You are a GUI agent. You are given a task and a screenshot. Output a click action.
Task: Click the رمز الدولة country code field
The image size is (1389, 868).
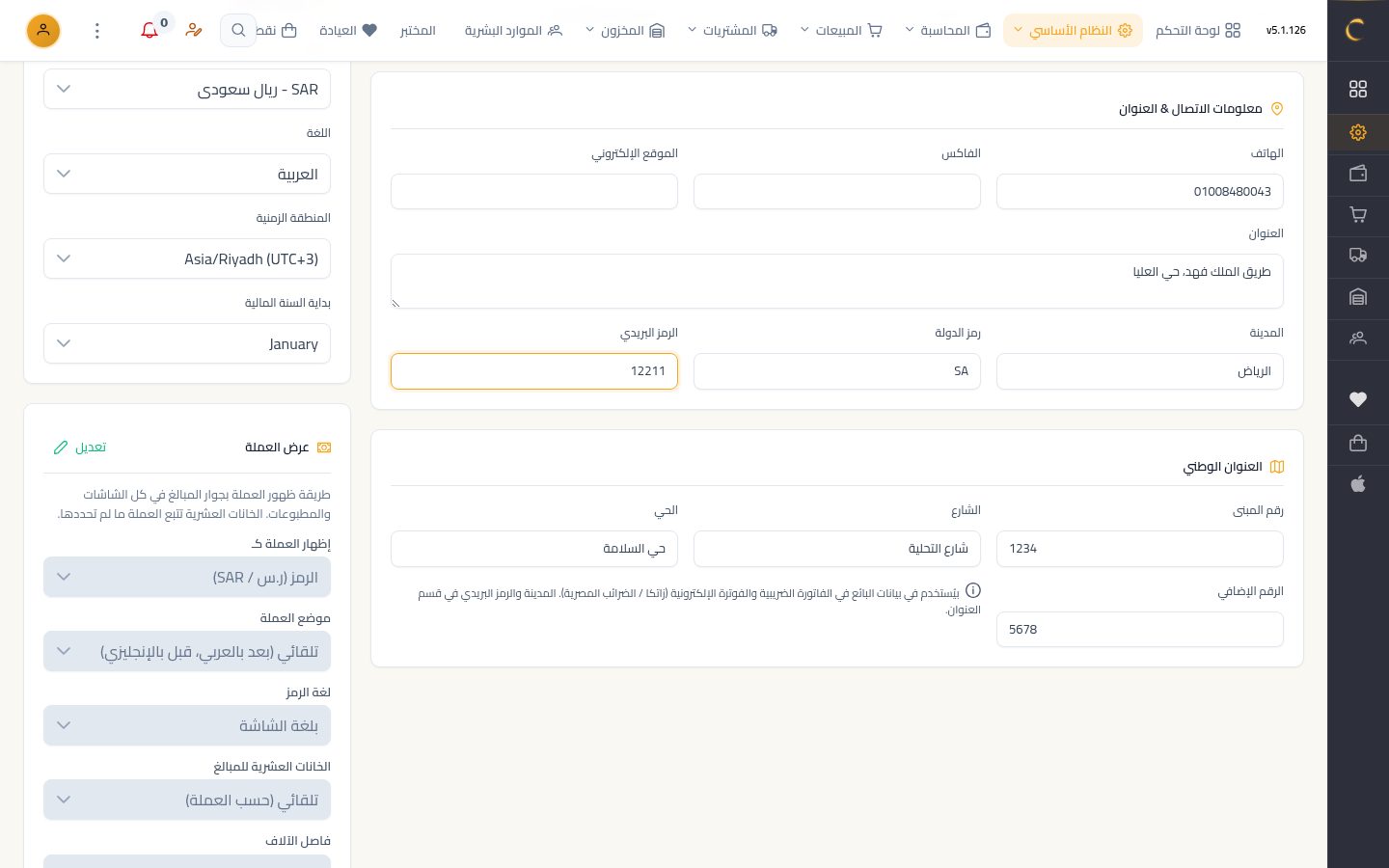coord(837,371)
